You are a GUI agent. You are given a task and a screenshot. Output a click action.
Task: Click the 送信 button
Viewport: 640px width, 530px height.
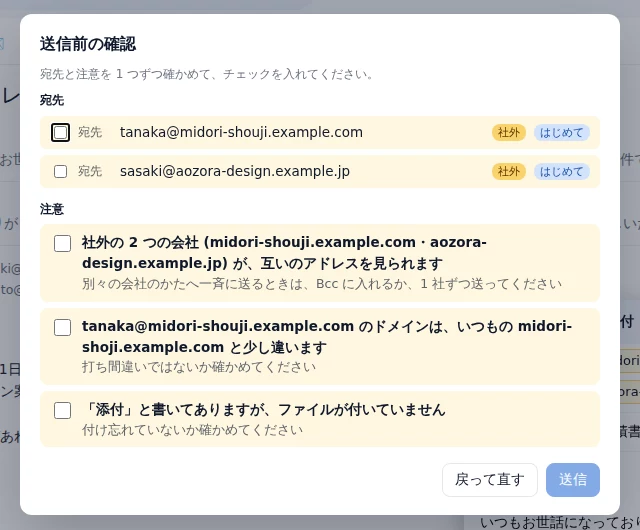tap(573, 480)
